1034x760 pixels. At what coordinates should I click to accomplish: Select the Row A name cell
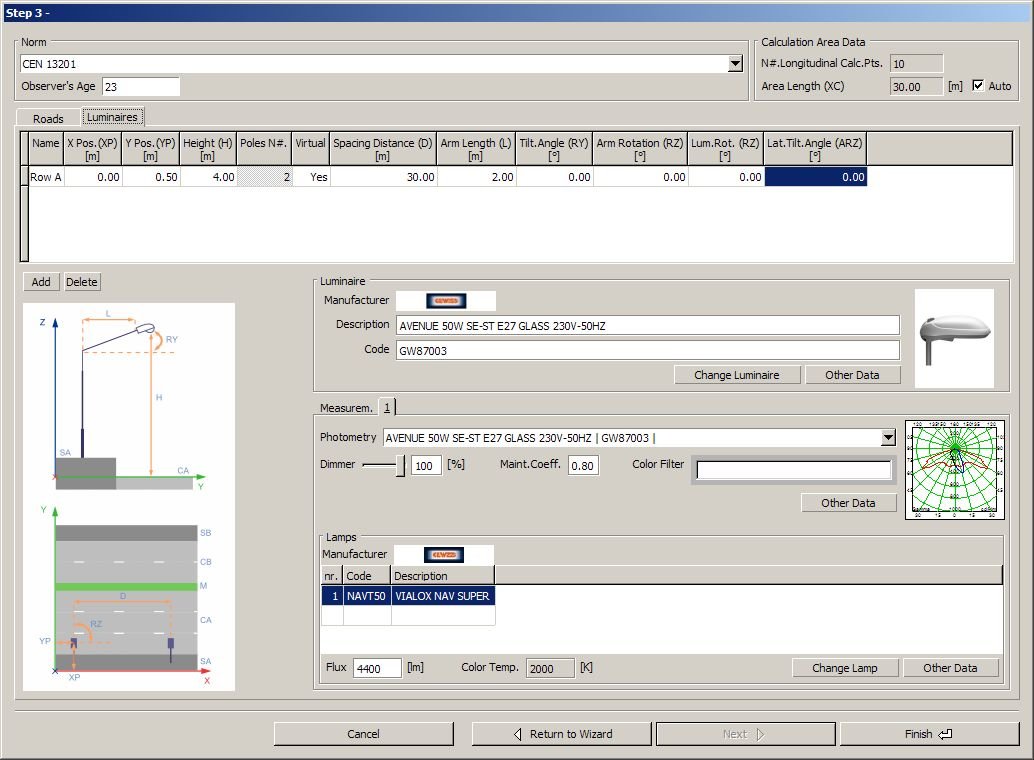(x=46, y=177)
